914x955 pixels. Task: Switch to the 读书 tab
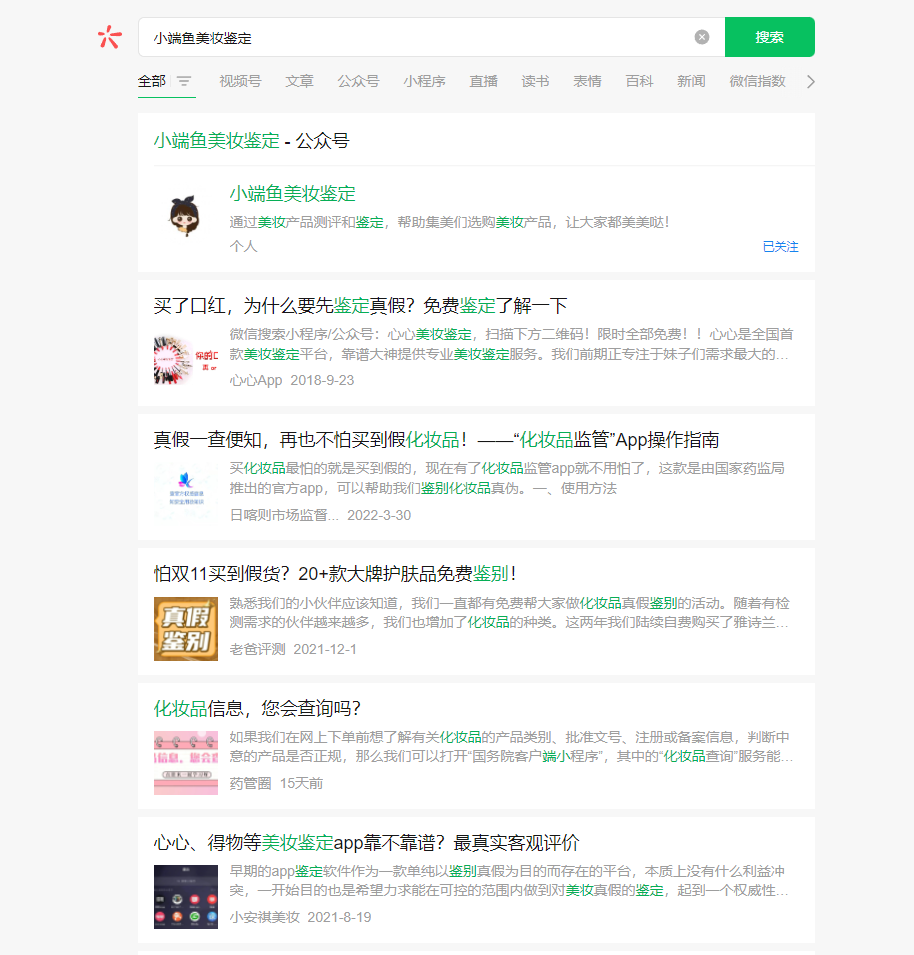(x=535, y=81)
